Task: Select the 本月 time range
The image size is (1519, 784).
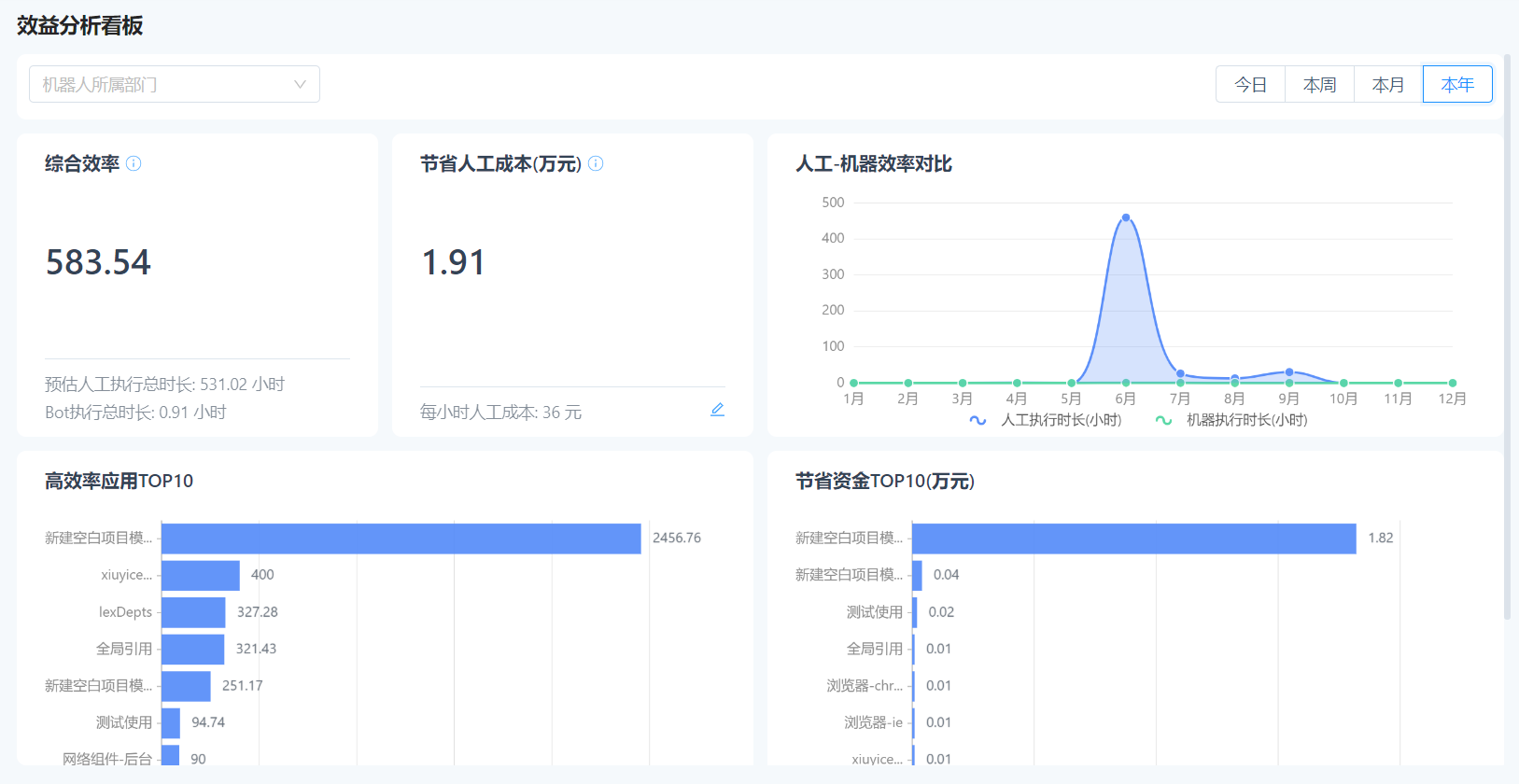Action: point(1388,84)
